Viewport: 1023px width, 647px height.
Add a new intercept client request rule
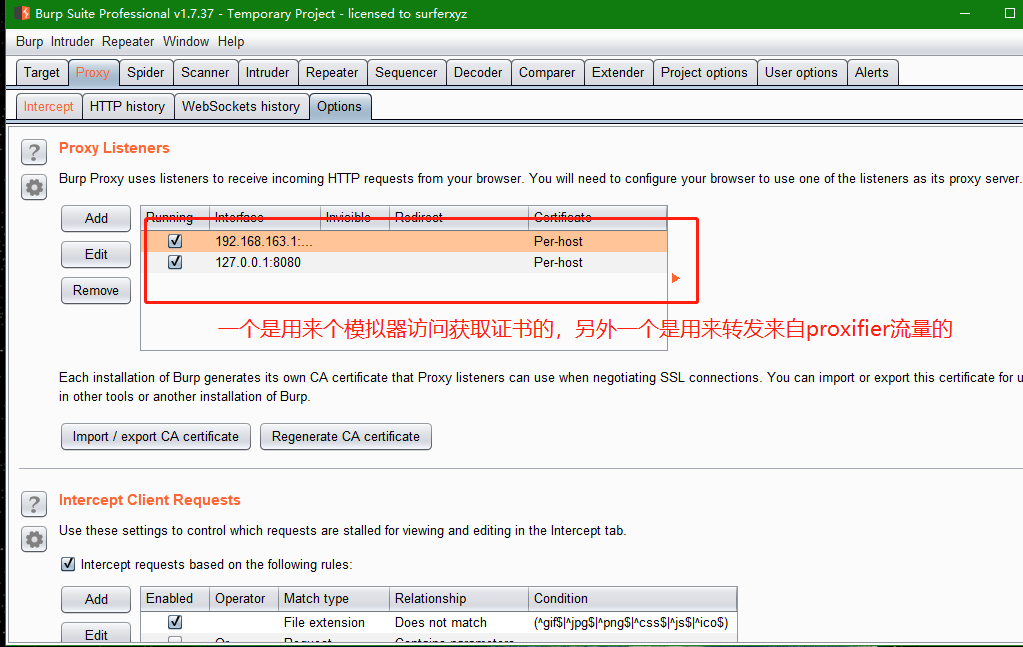pyautogui.click(x=96, y=599)
